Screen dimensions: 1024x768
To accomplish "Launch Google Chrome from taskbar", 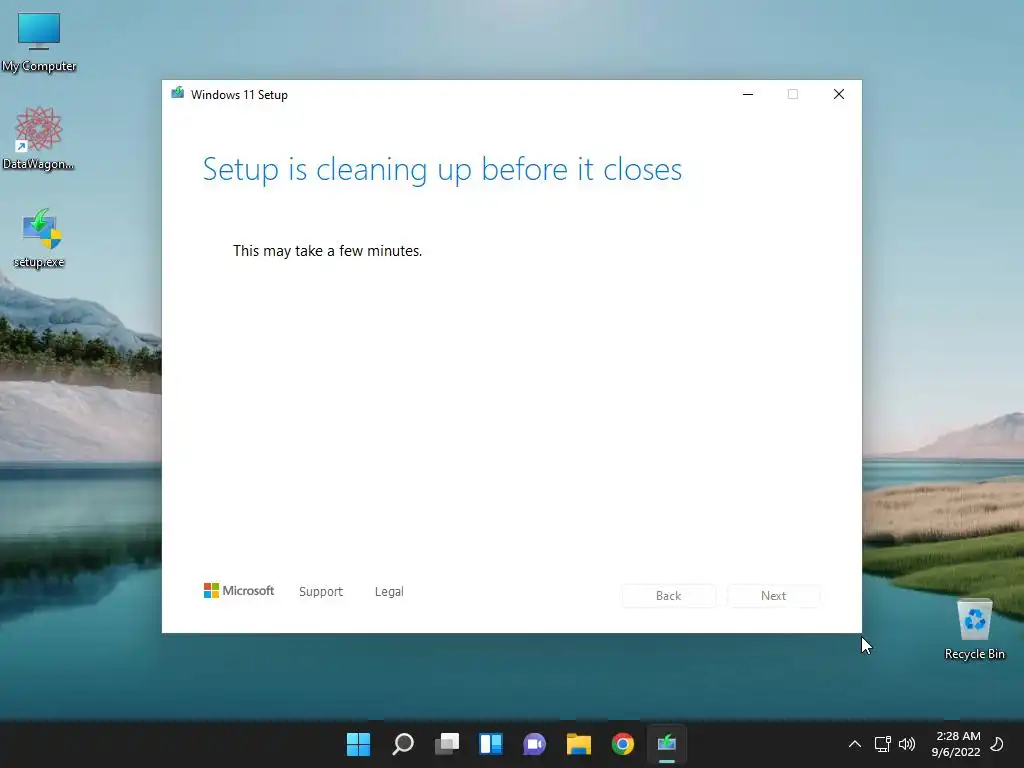I will coord(622,744).
